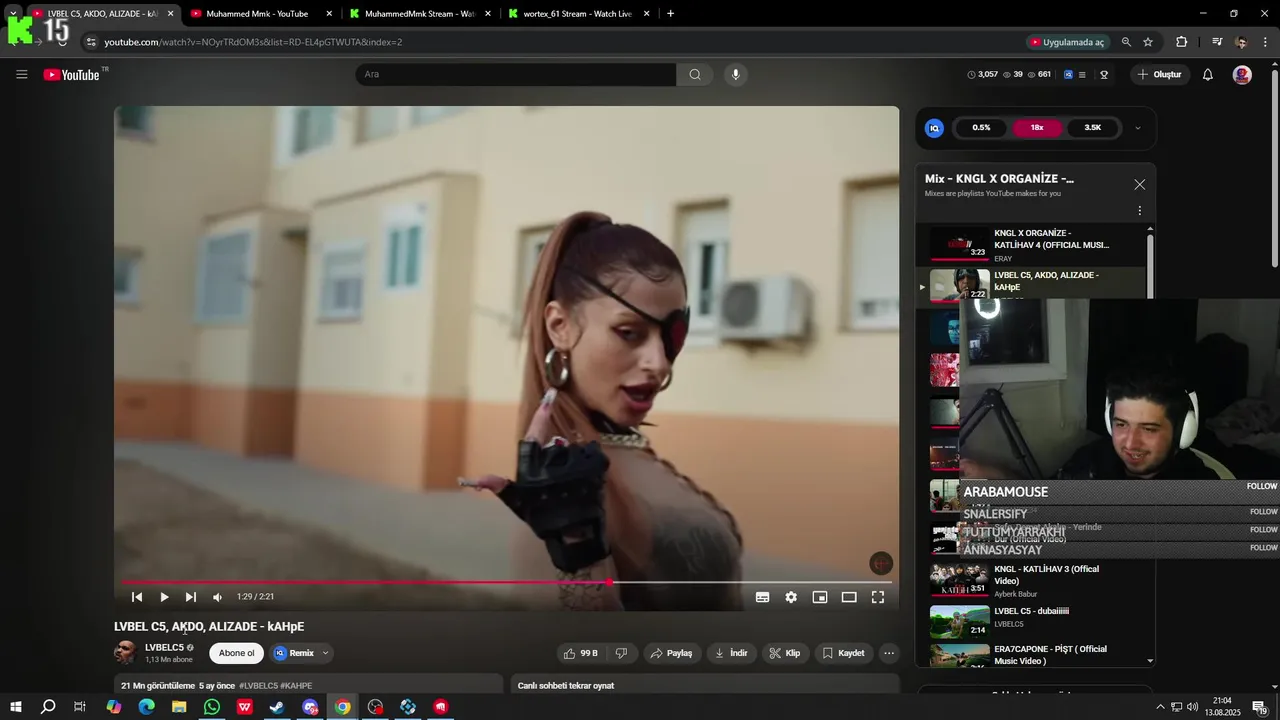
Task: Open the LVBELC5 channel avatar
Action: [125, 653]
